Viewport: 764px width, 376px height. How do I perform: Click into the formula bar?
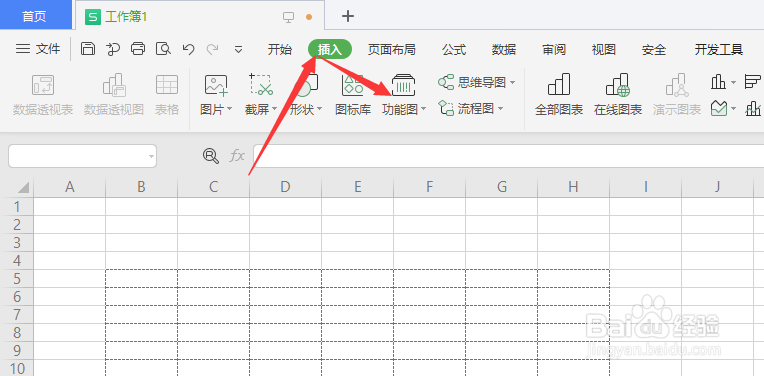tap(508, 156)
